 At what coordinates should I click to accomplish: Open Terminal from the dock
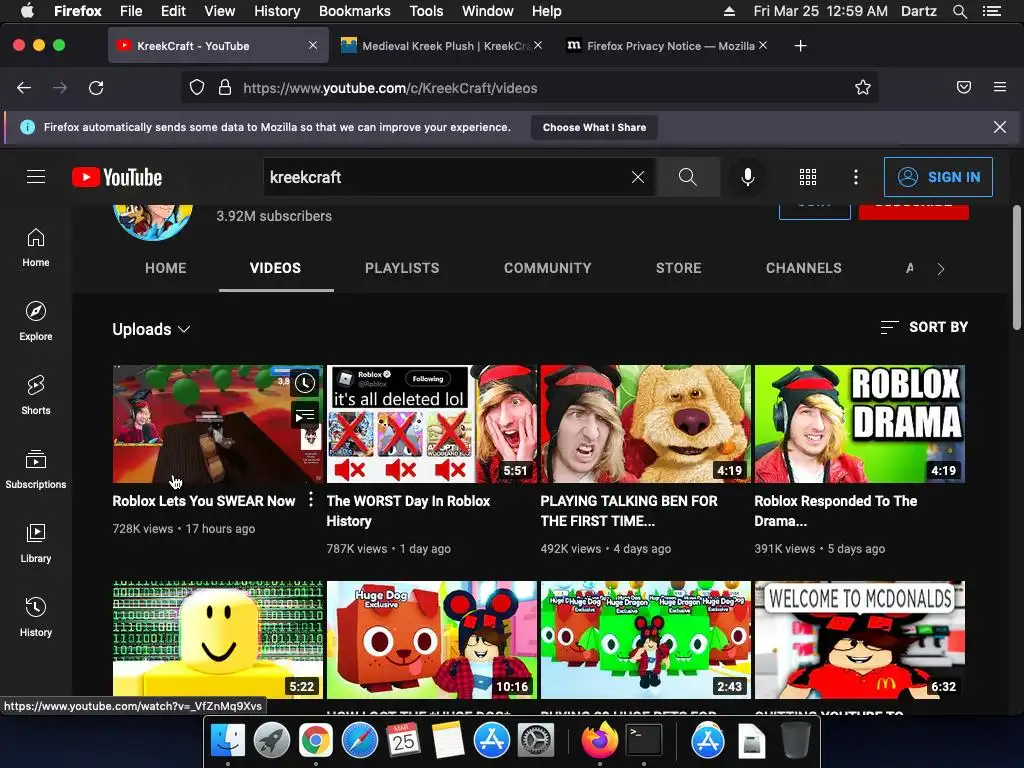tap(644, 741)
